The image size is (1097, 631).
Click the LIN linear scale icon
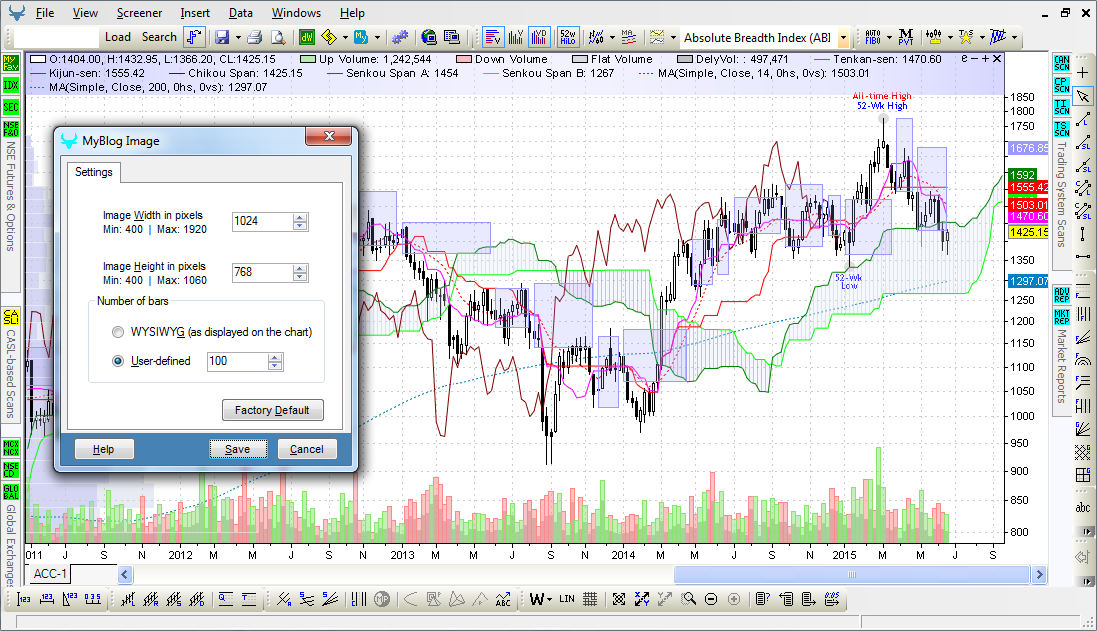point(567,599)
